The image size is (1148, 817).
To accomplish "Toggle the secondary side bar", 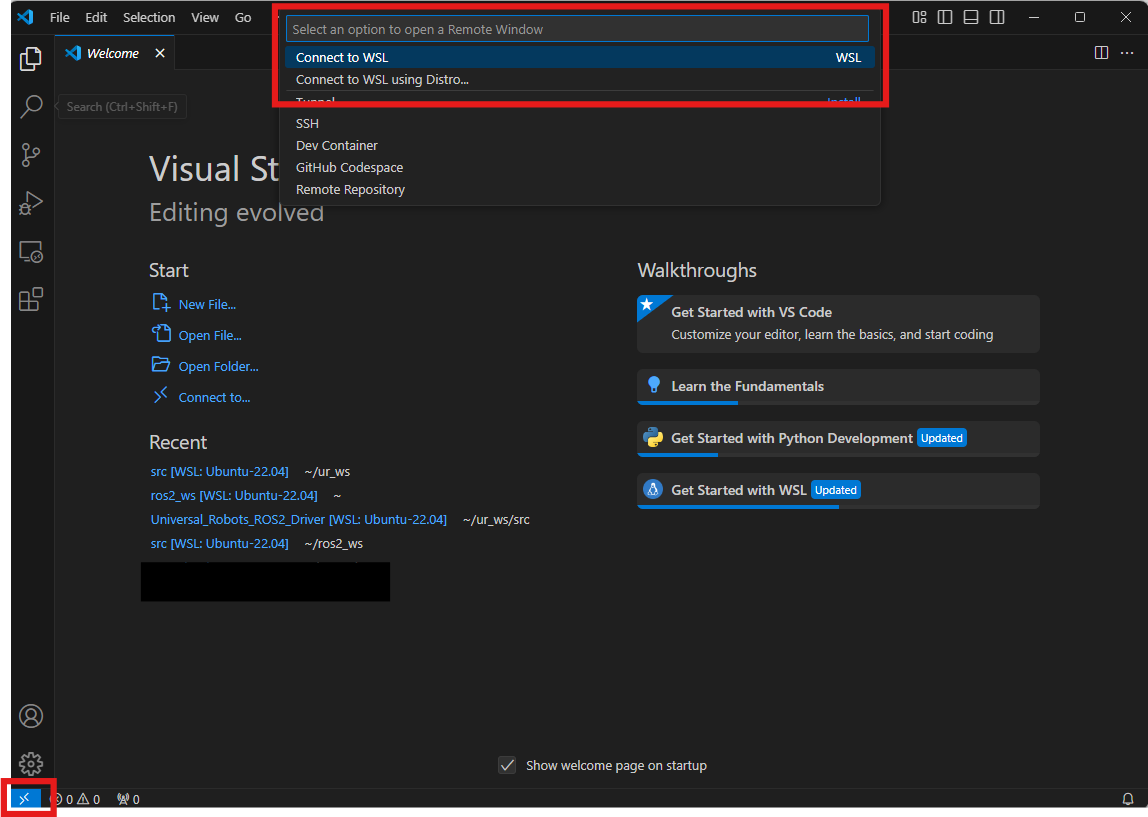I will coord(997,17).
